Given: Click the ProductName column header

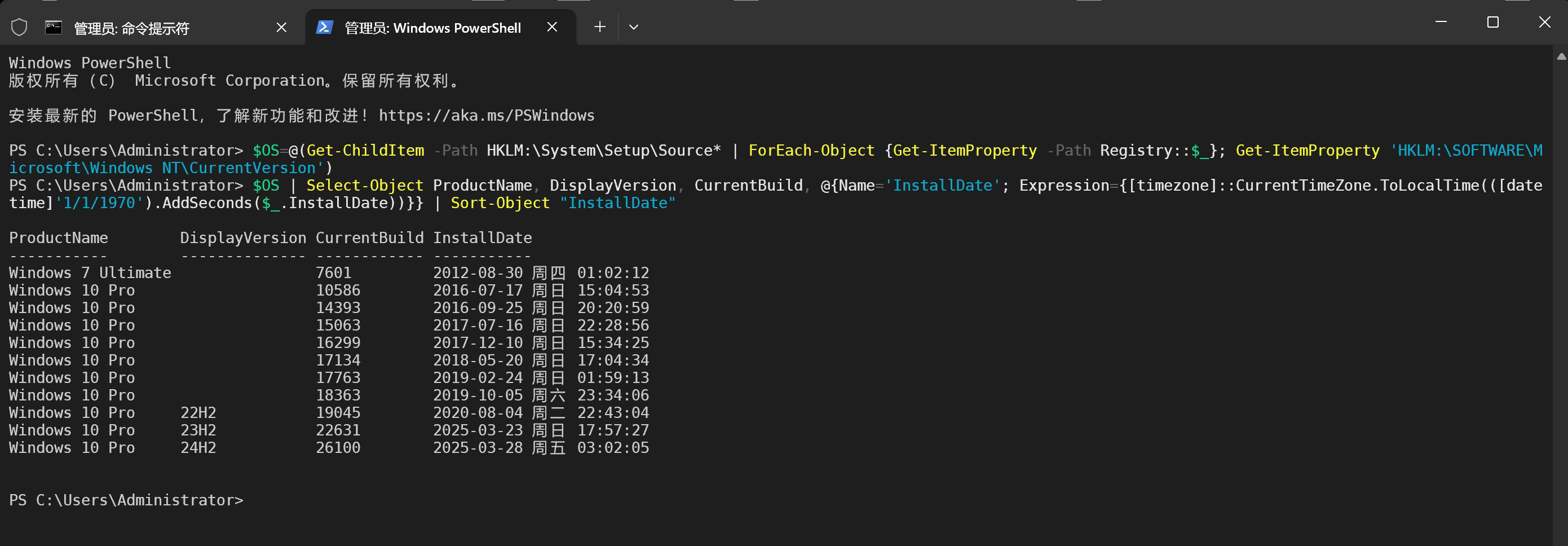Looking at the screenshot, I should [59, 238].
